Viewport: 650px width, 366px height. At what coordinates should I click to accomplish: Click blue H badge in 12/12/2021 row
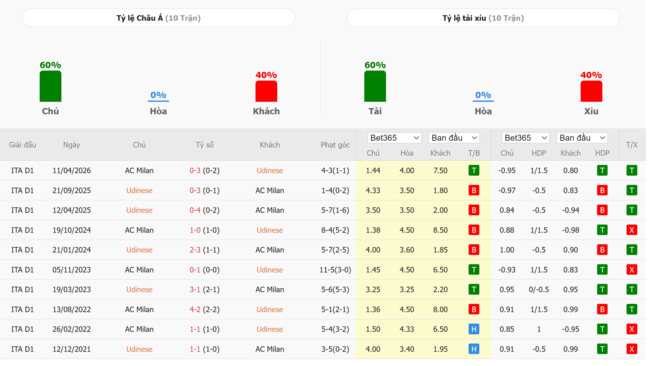pos(474,349)
